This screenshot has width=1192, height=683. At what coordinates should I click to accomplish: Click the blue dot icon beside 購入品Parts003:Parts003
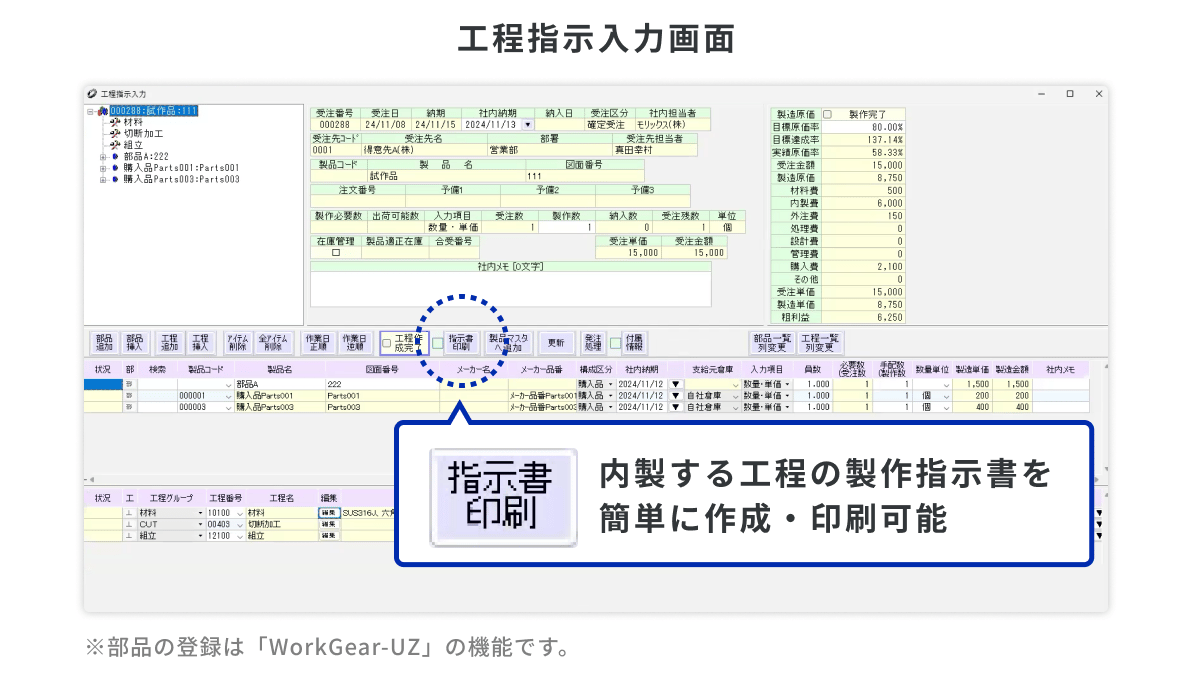(x=115, y=179)
